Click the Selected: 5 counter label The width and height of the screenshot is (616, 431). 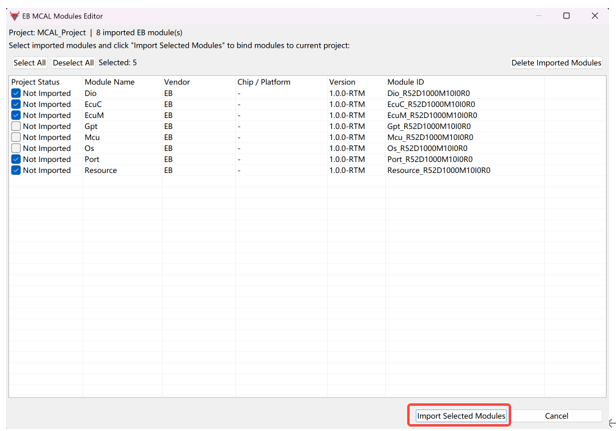(x=117, y=62)
